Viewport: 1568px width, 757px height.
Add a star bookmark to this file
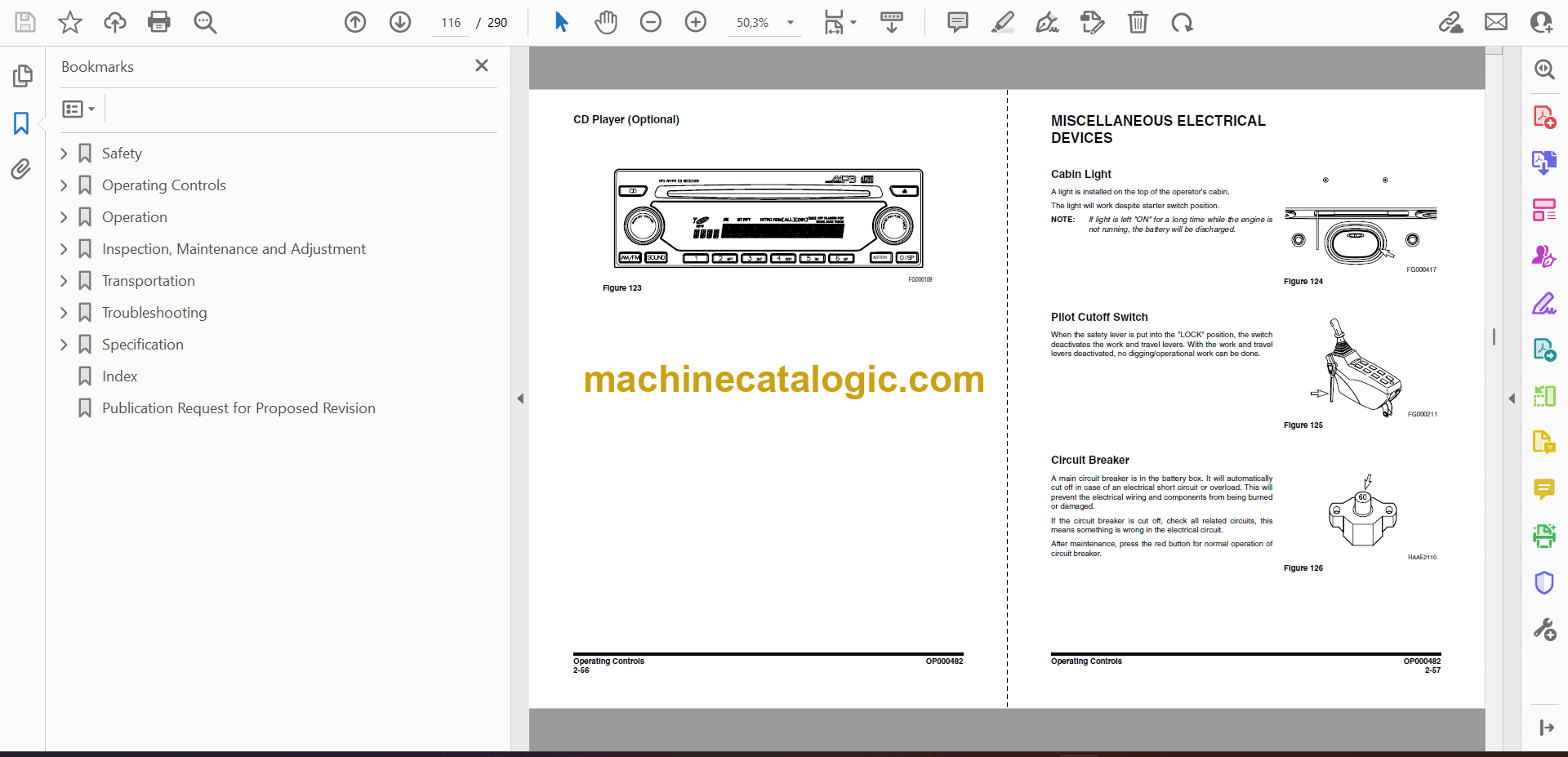tap(70, 22)
